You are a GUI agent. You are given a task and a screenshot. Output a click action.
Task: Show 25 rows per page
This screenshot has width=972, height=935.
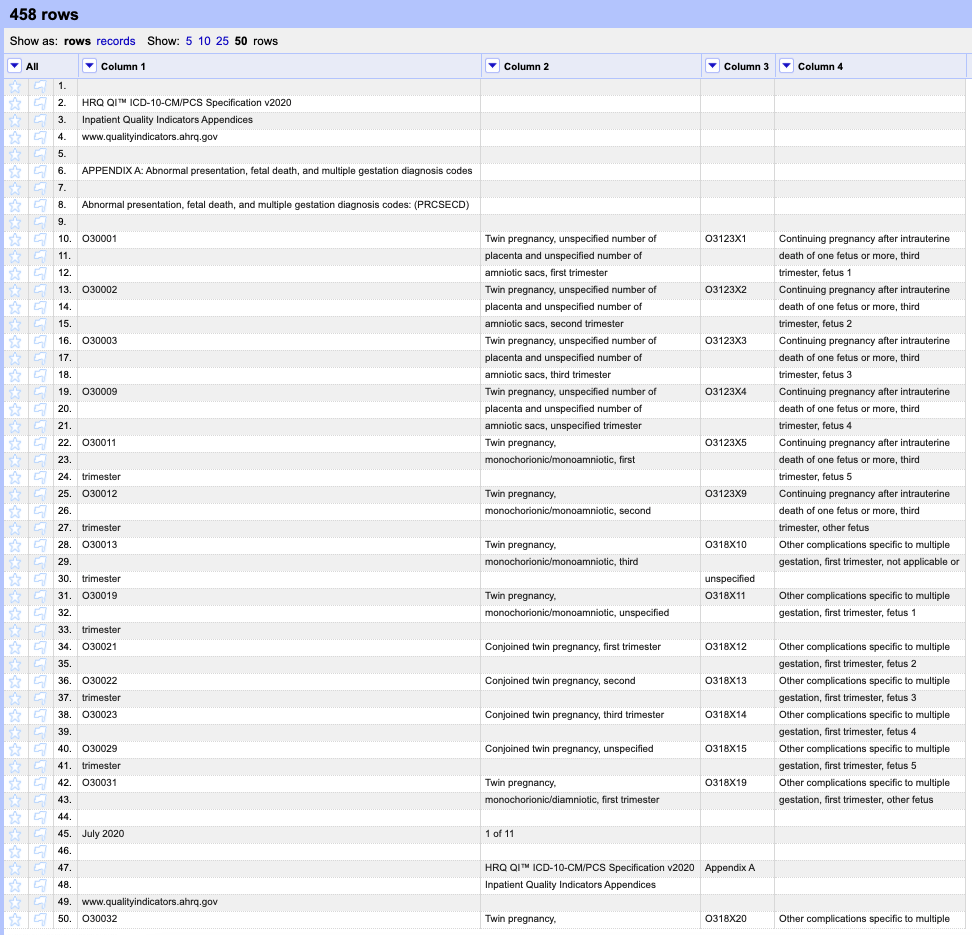[x=222, y=41]
